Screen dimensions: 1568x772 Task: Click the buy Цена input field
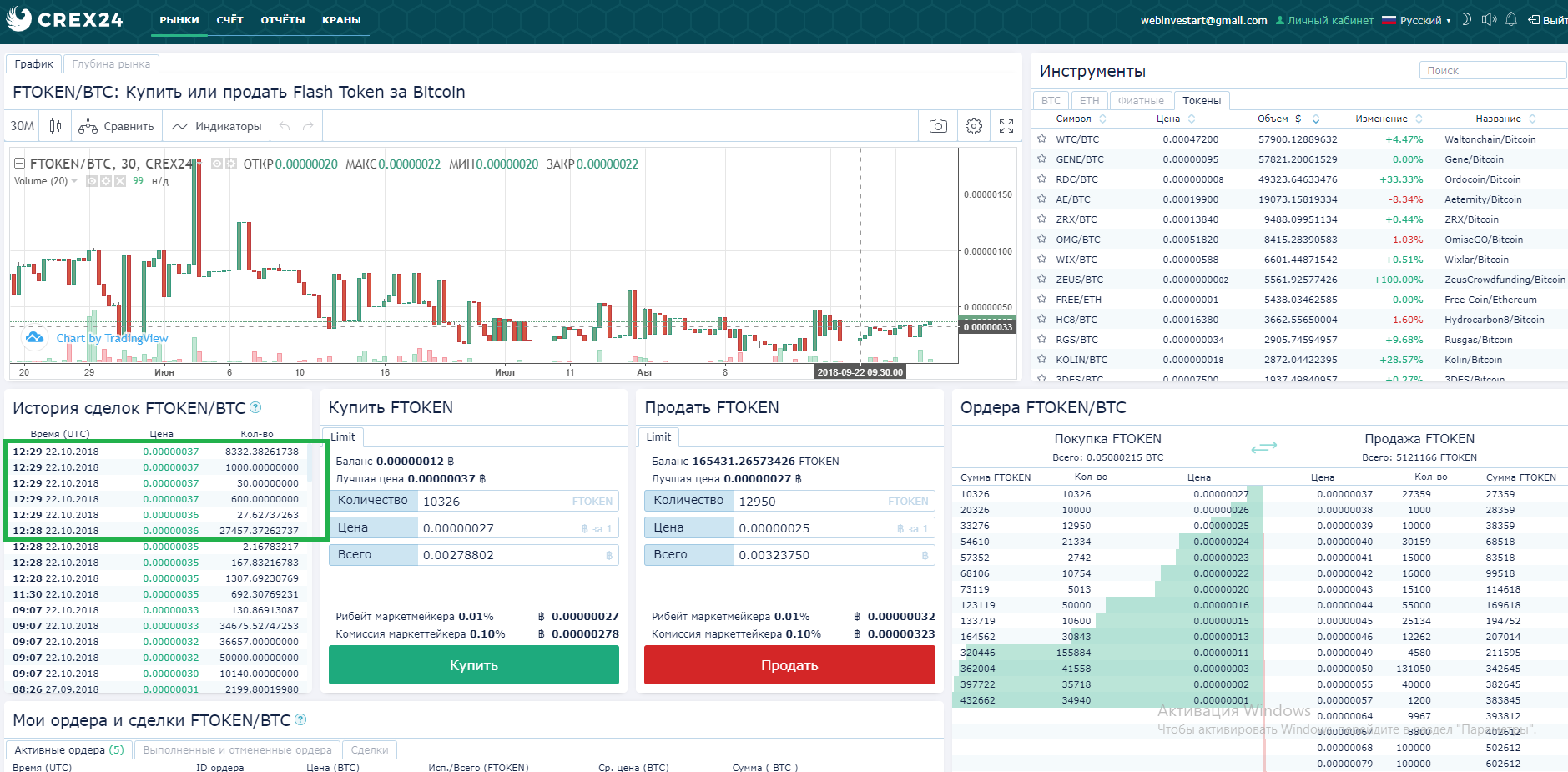click(517, 527)
